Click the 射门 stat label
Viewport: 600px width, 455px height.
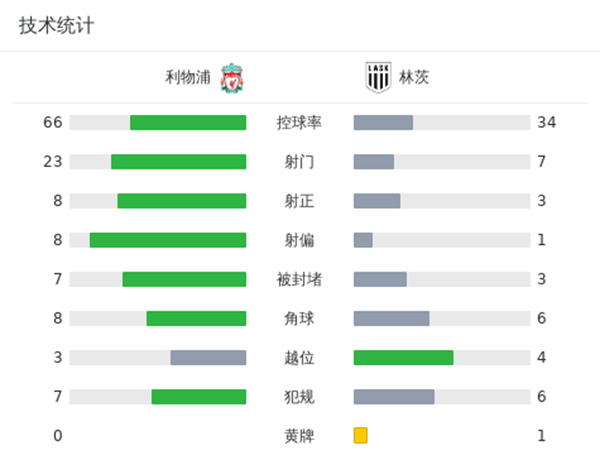click(x=299, y=162)
